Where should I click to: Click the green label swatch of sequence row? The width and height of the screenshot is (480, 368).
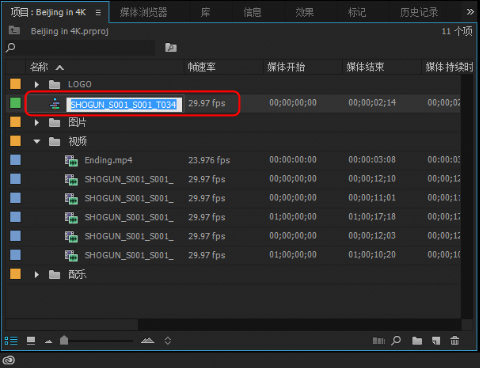[x=15, y=103]
